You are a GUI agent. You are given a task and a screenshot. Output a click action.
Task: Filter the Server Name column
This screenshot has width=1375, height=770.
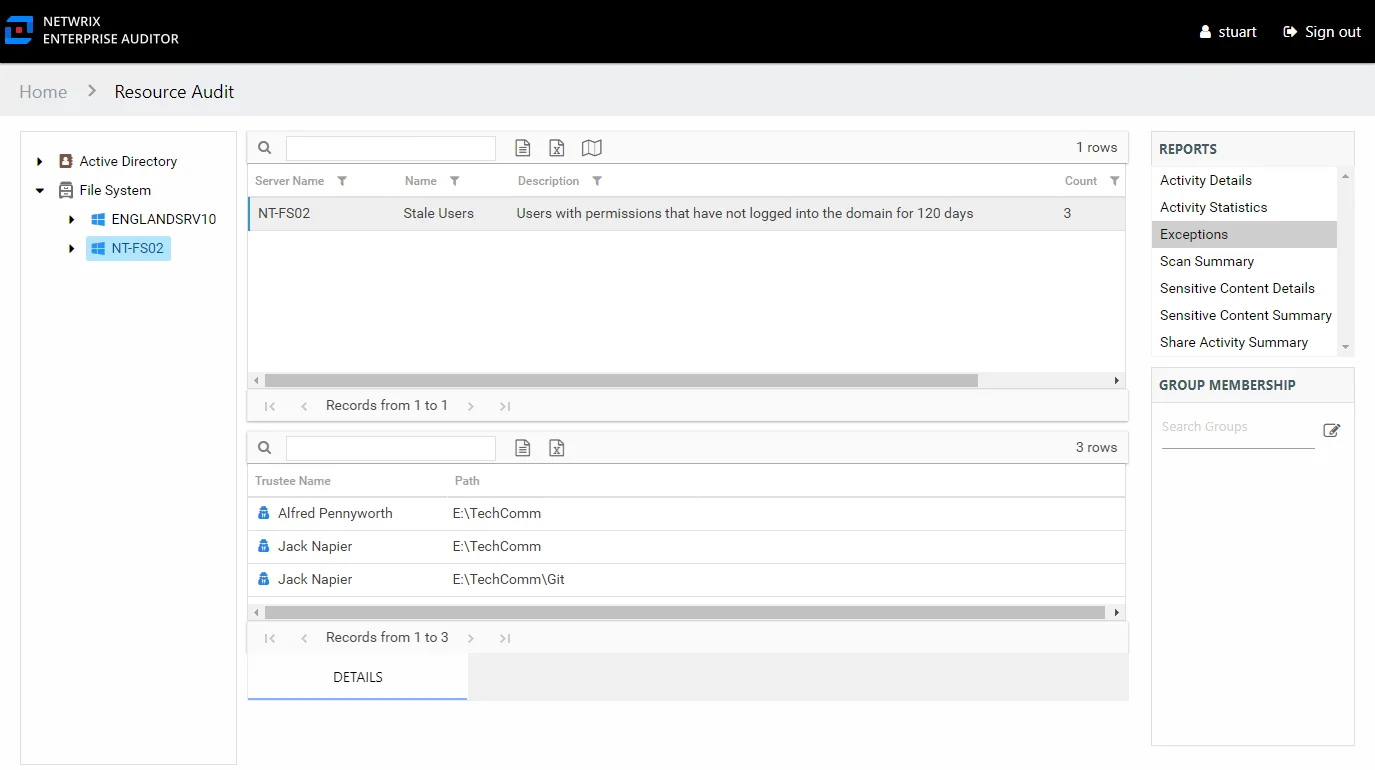point(342,181)
